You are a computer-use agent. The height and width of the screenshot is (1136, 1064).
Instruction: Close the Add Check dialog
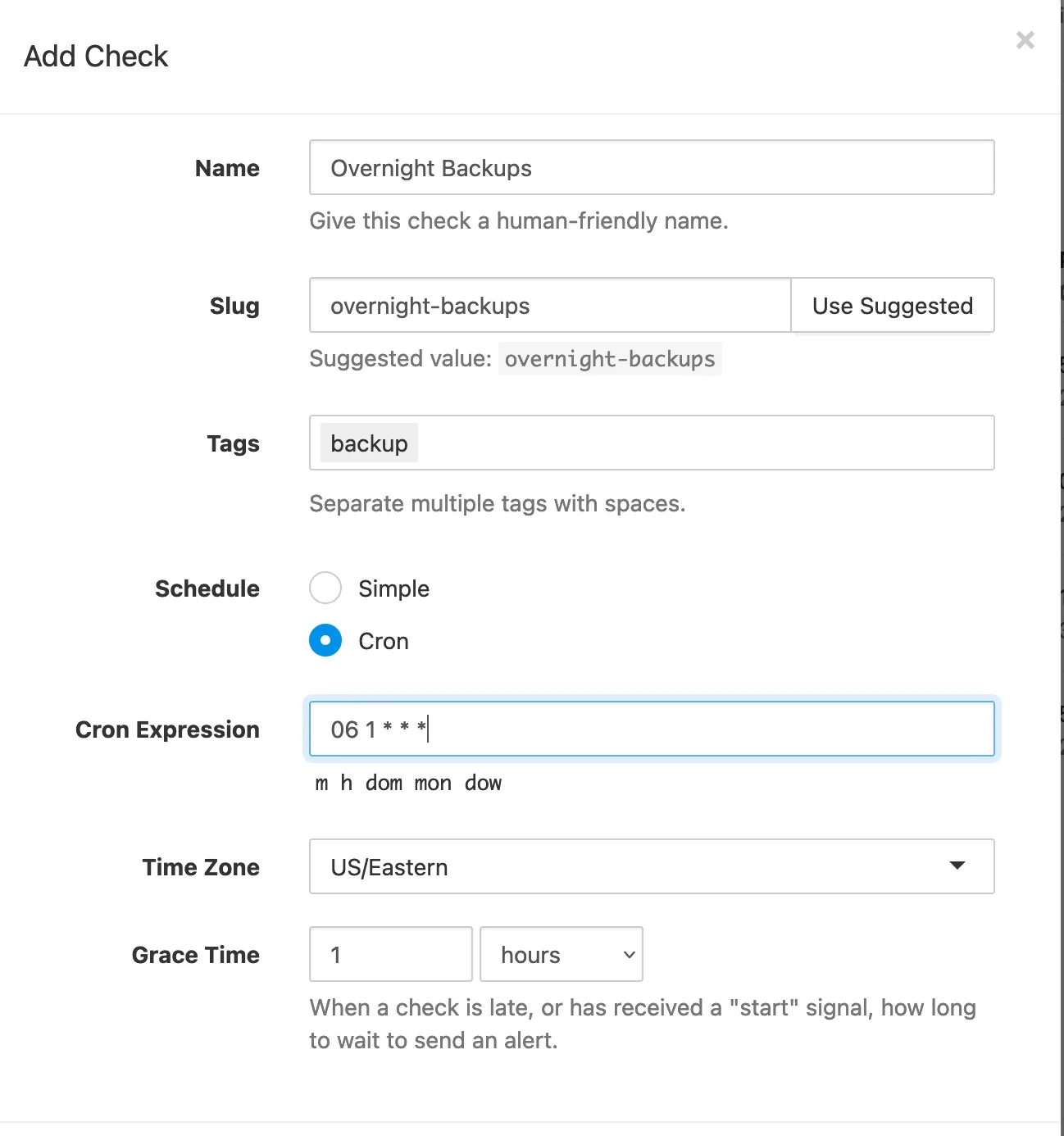point(1025,40)
